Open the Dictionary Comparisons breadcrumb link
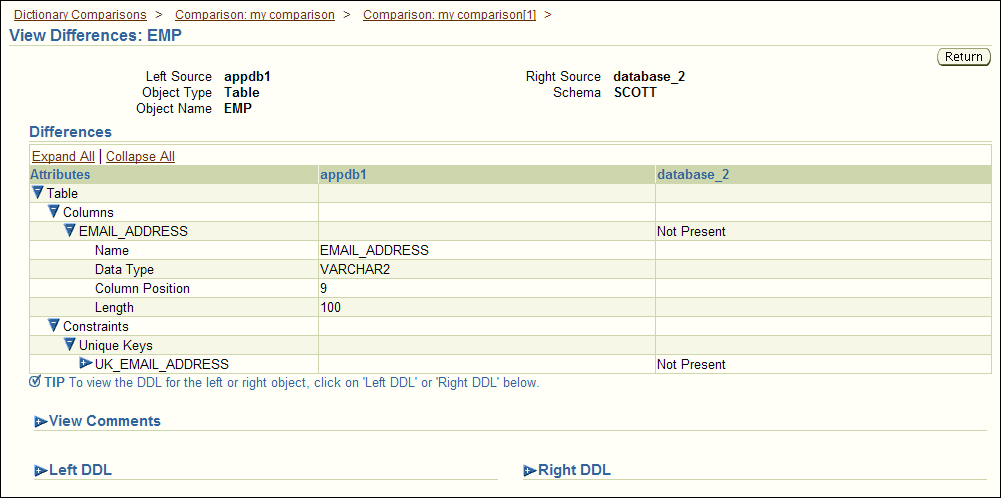The height and width of the screenshot is (498, 1001). pos(80,14)
